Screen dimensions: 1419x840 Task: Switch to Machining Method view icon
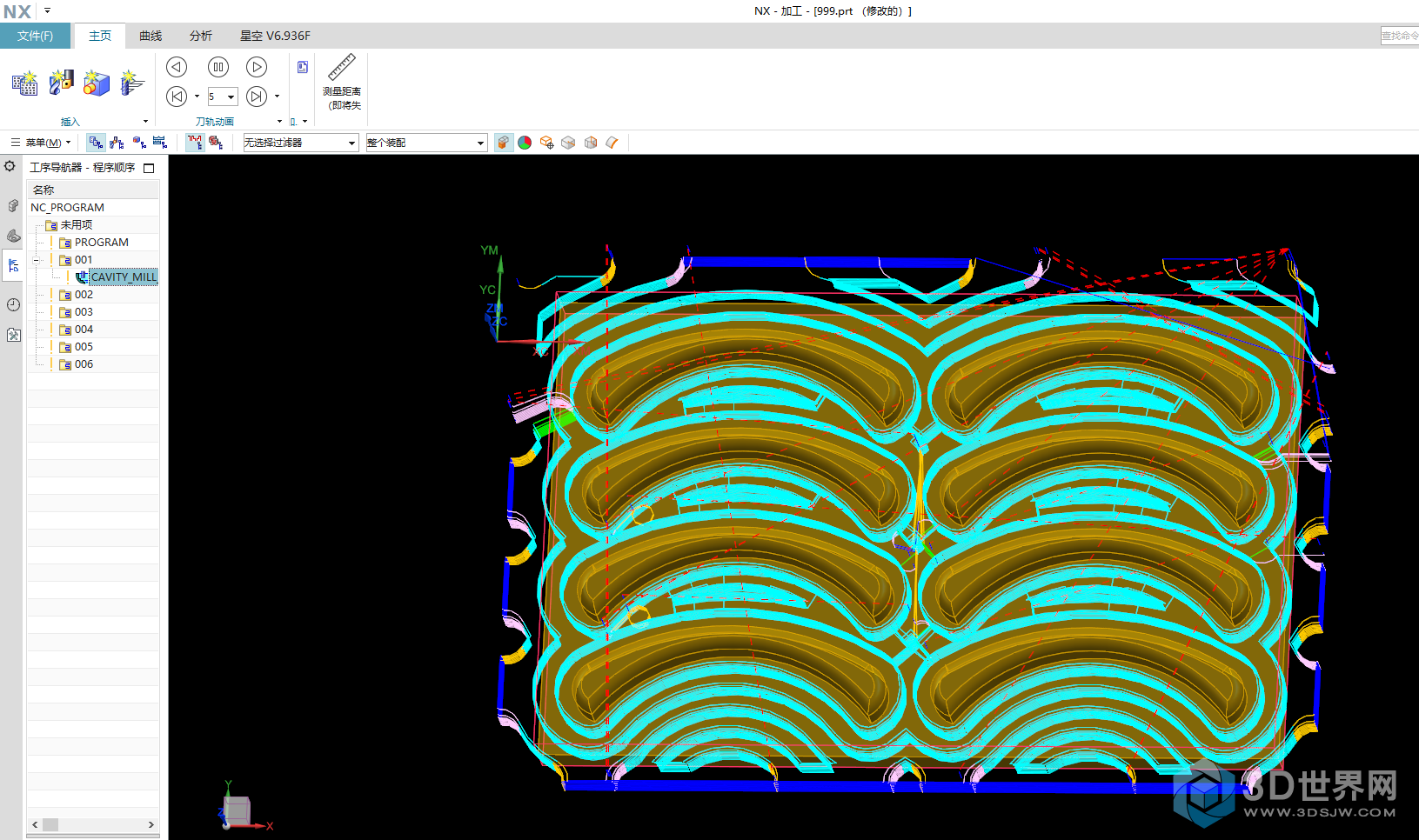[x=160, y=143]
